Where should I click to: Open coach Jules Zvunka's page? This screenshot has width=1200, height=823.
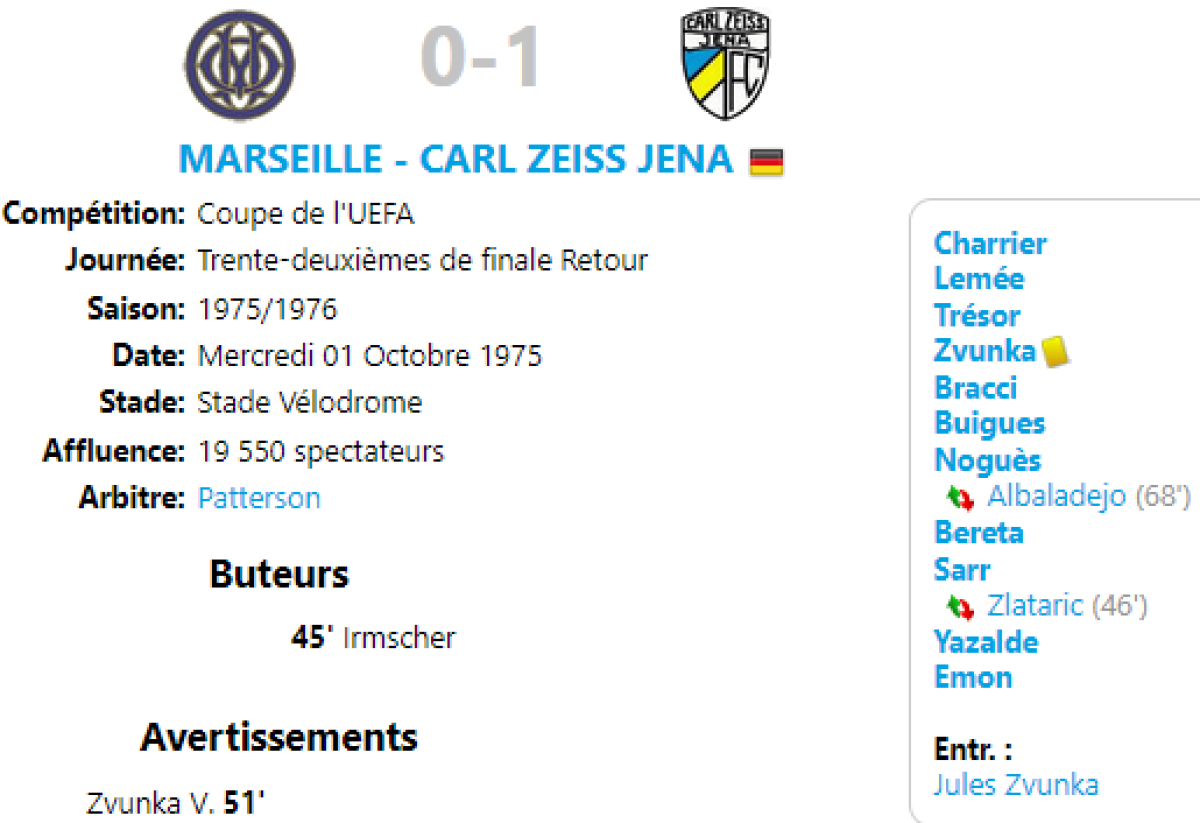coord(1015,785)
